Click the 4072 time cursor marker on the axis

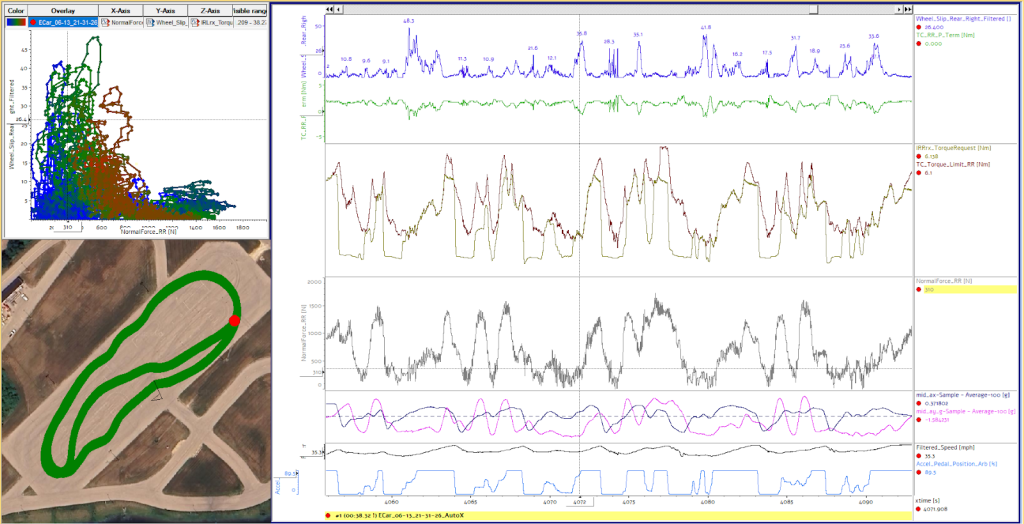(580, 503)
